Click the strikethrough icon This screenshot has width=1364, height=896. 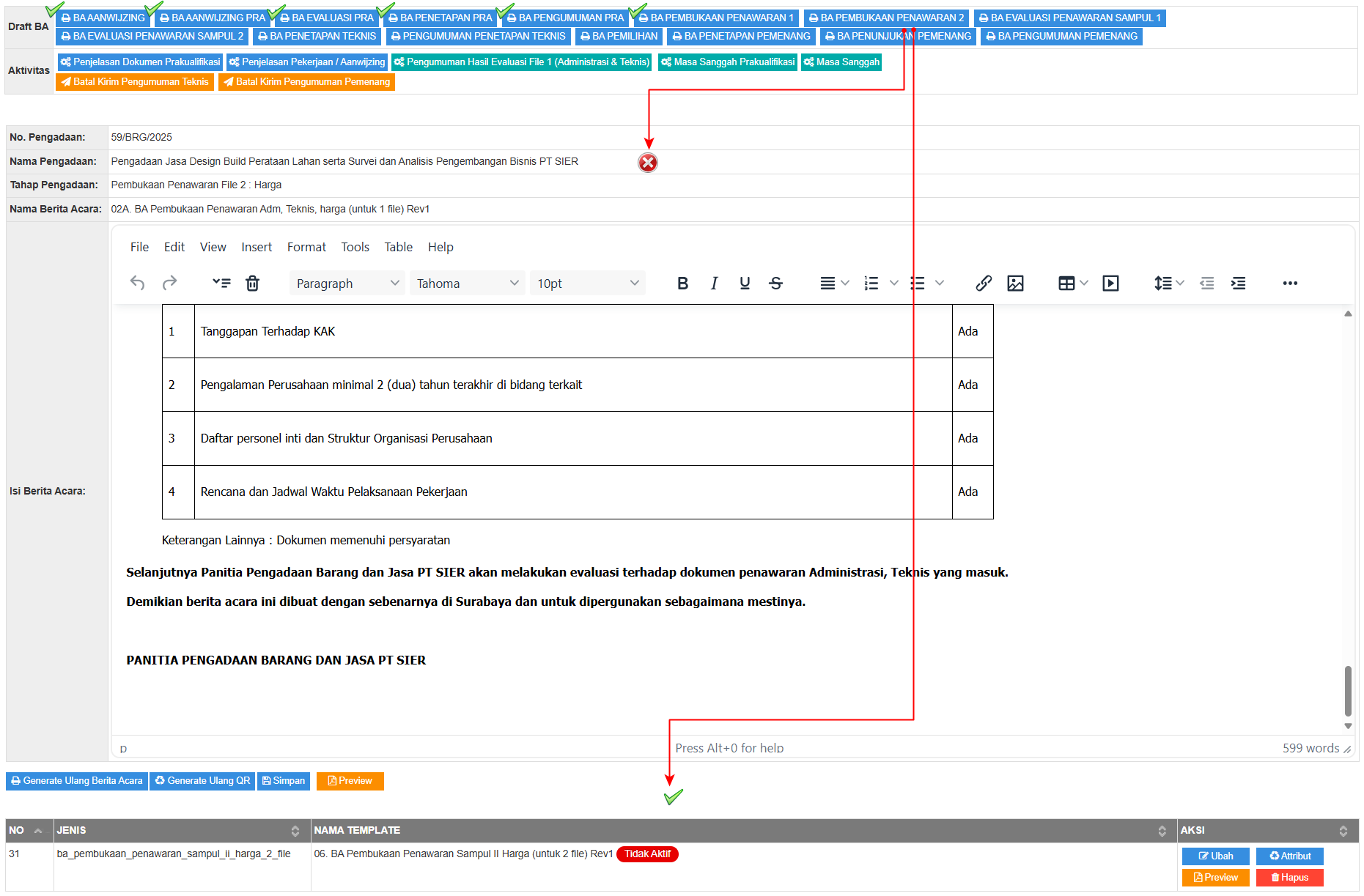775,284
